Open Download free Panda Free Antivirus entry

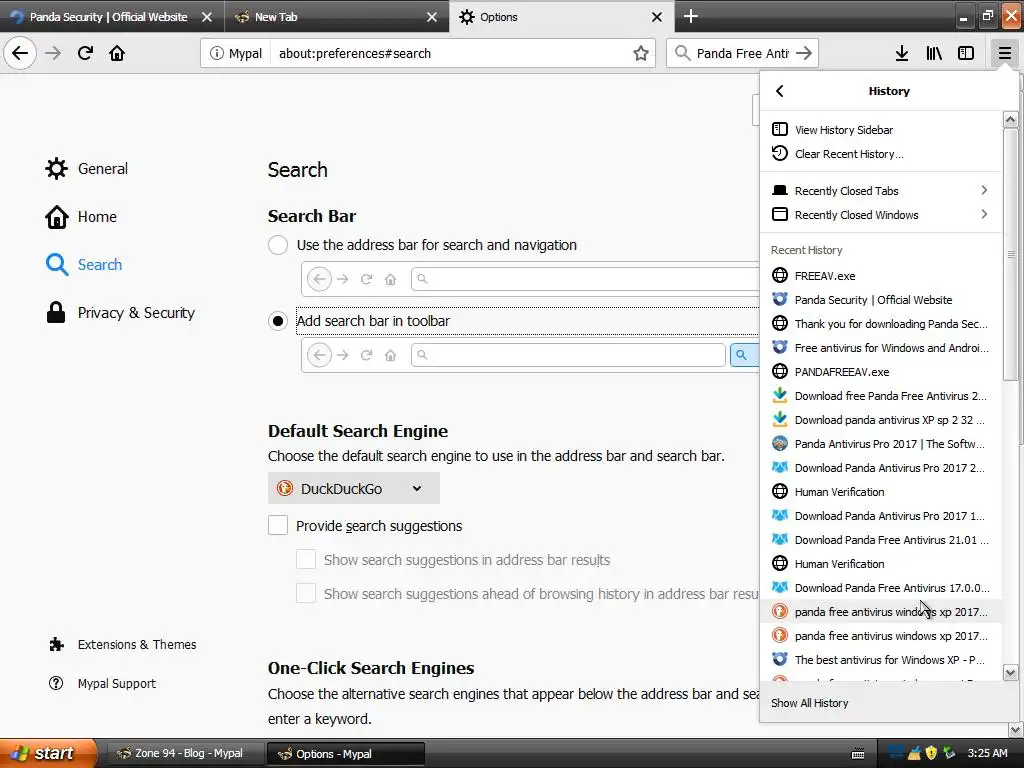pos(880,396)
